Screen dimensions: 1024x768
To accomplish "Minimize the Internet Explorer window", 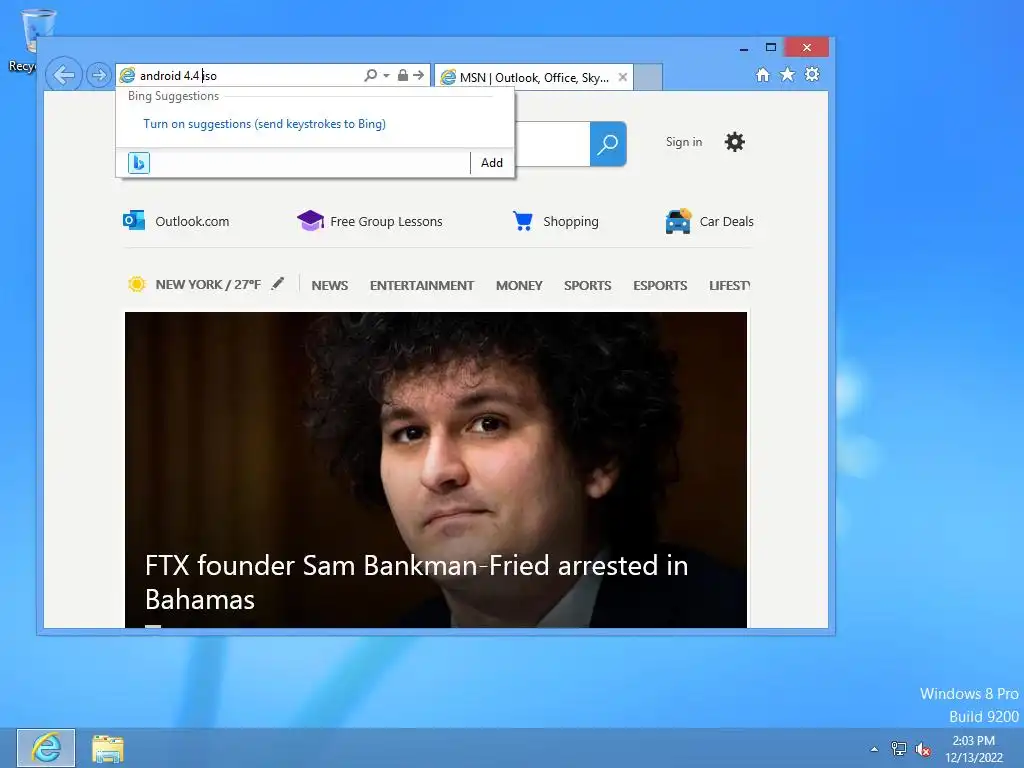I will click(x=744, y=48).
